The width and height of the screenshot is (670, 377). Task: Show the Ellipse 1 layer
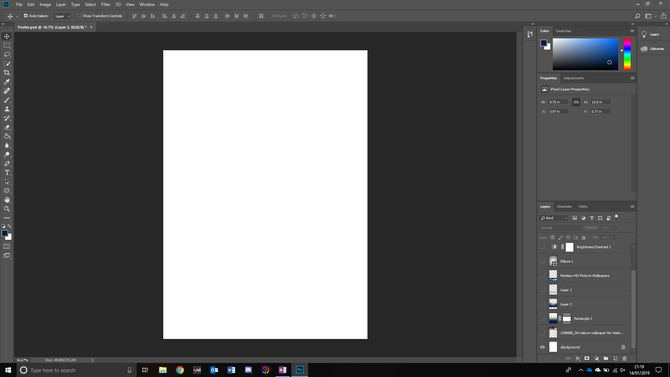coord(543,261)
